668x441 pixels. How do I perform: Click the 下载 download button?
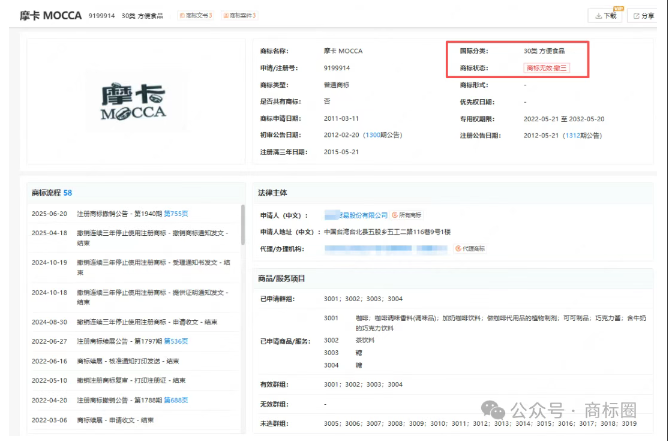(605, 16)
